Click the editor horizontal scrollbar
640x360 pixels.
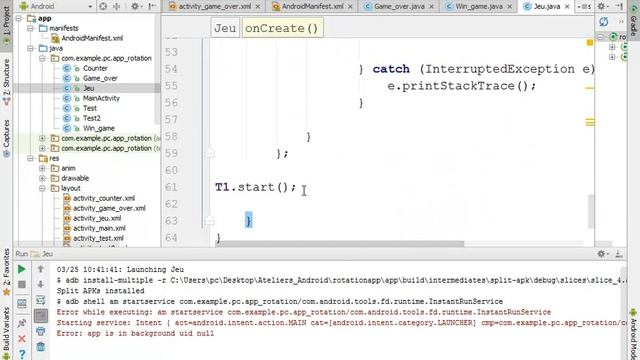(x=340, y=244)
